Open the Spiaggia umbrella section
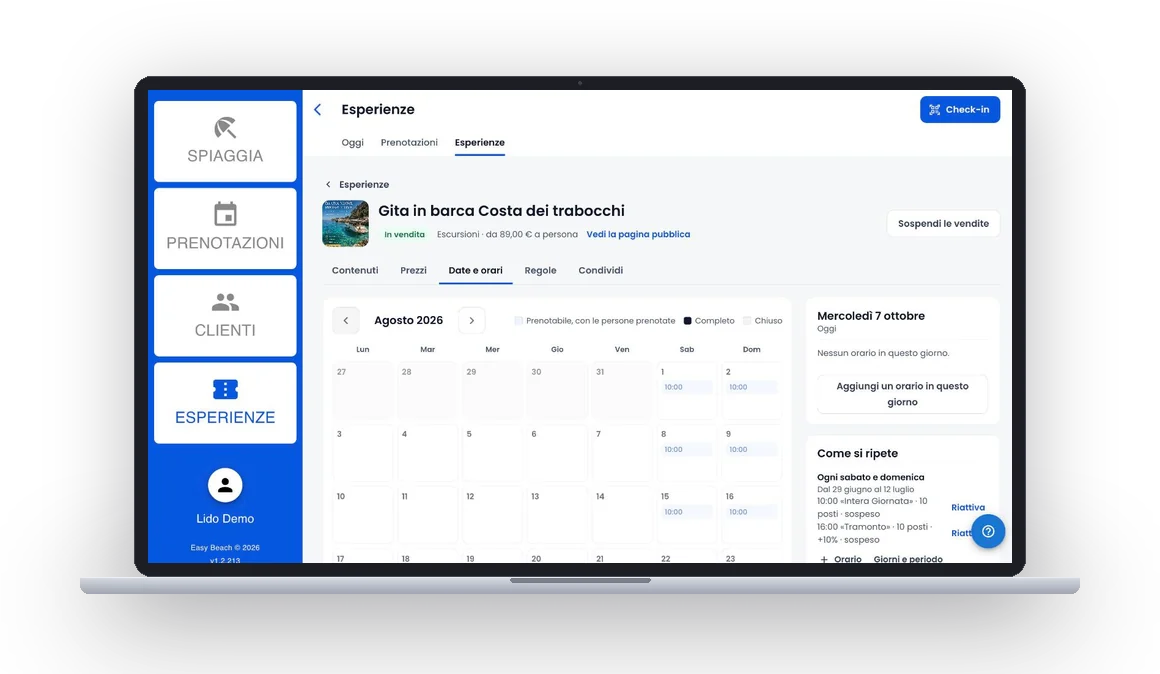1160x674 pixels. pos(225,141)
